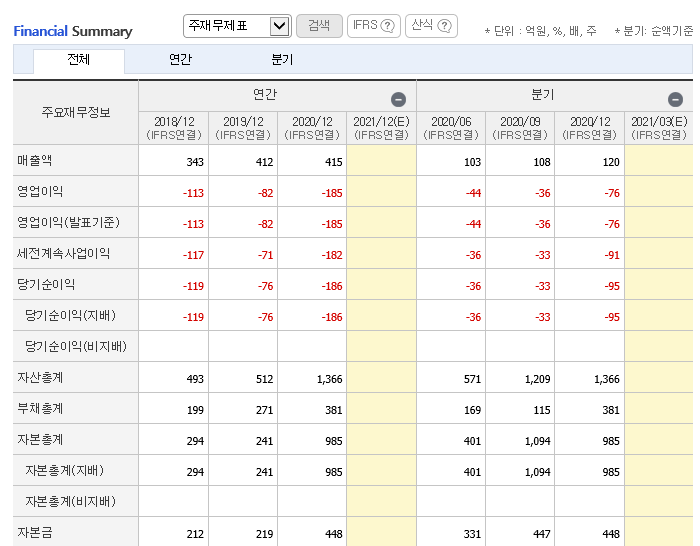The image size is (700, 546).
Task: Click the 주요재무정보 table header
Action: coord(76,112)
